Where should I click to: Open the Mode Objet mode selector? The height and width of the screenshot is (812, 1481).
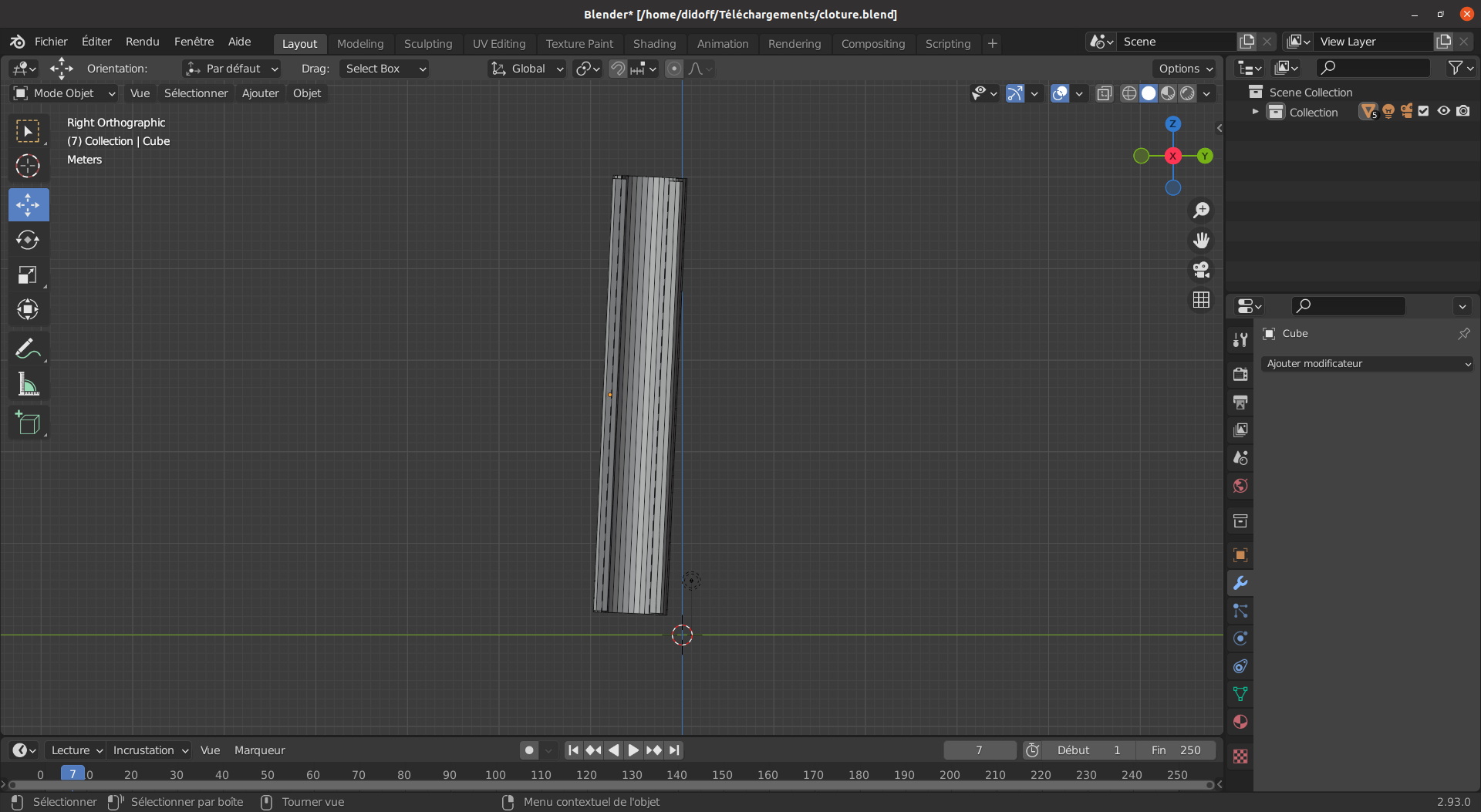coord(64,93)
